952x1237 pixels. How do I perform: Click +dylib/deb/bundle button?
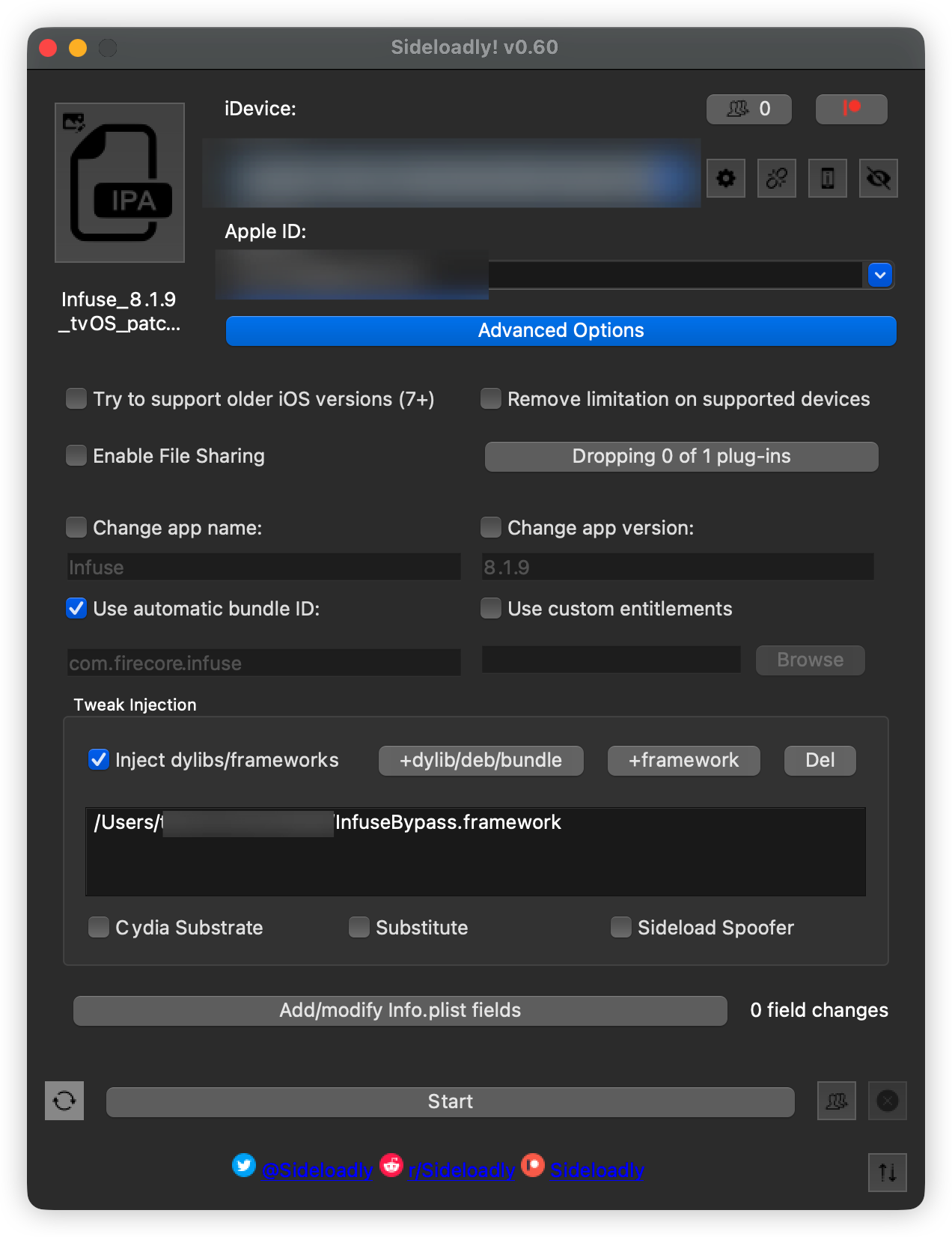click(x=481, y=761)
